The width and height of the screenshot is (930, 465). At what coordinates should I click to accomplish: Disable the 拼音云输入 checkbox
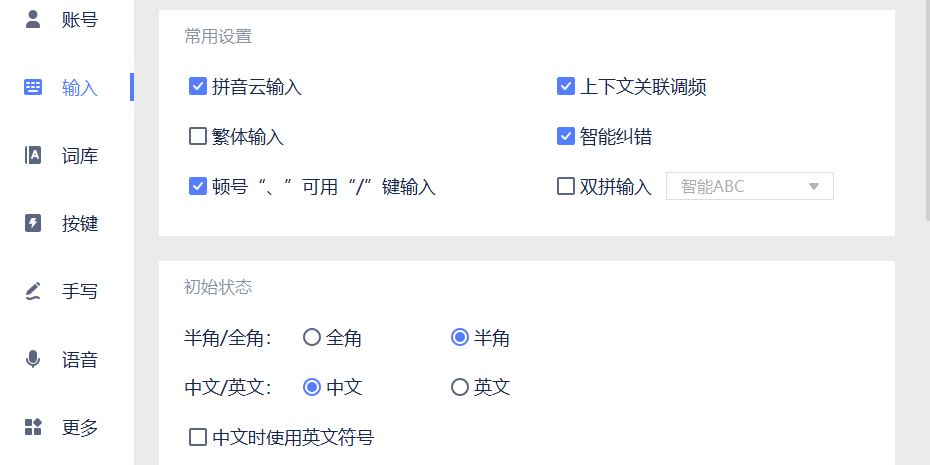coord(198,87)
